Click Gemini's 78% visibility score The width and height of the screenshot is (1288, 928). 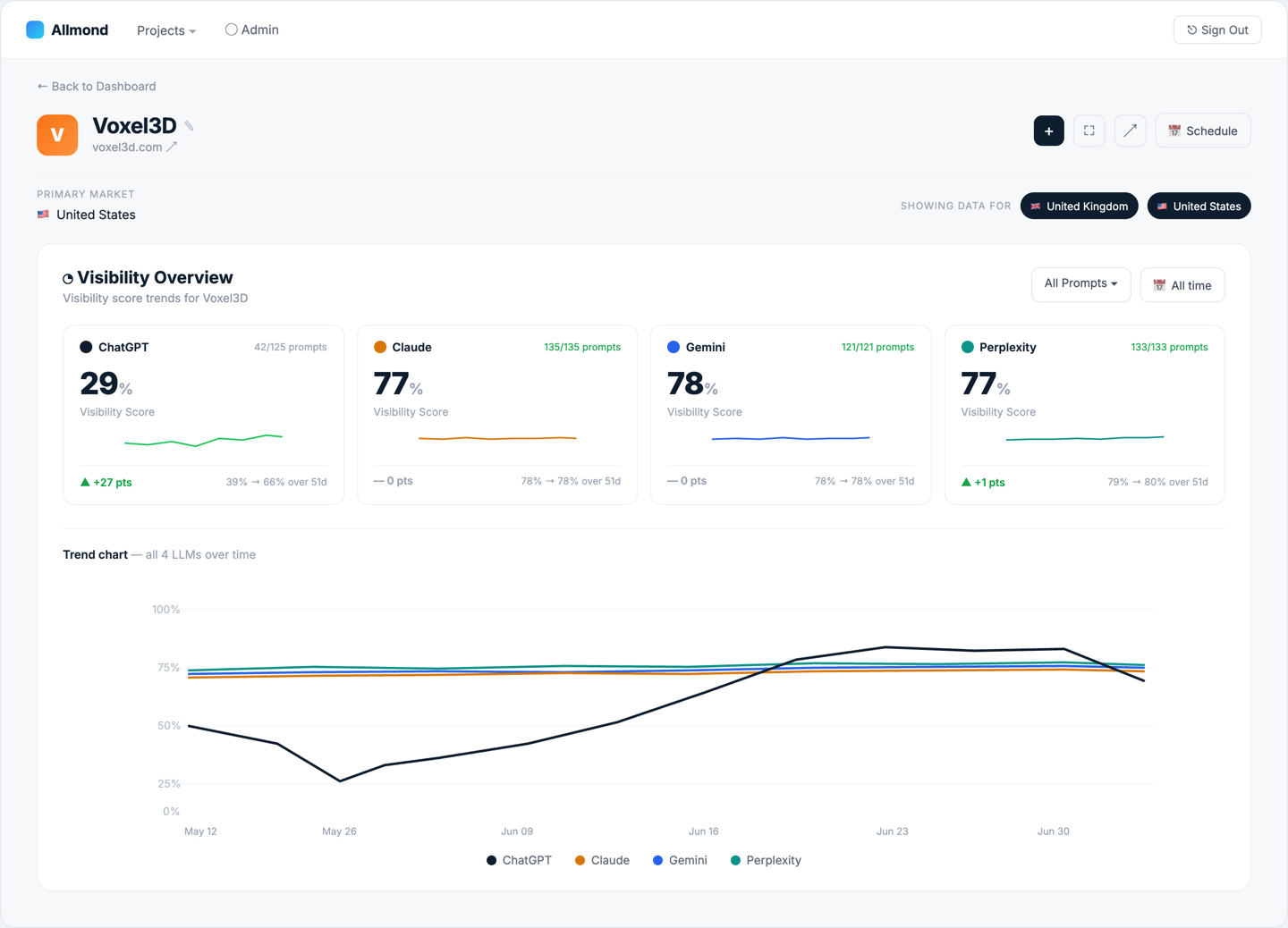[x=693, y=384]
